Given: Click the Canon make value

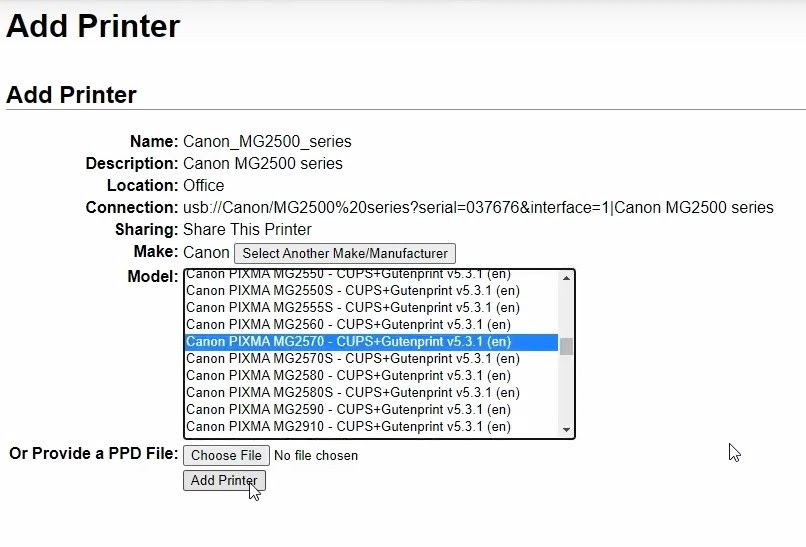Looking at the screenshot, I should pyautogui.click(x=206, y=252).
